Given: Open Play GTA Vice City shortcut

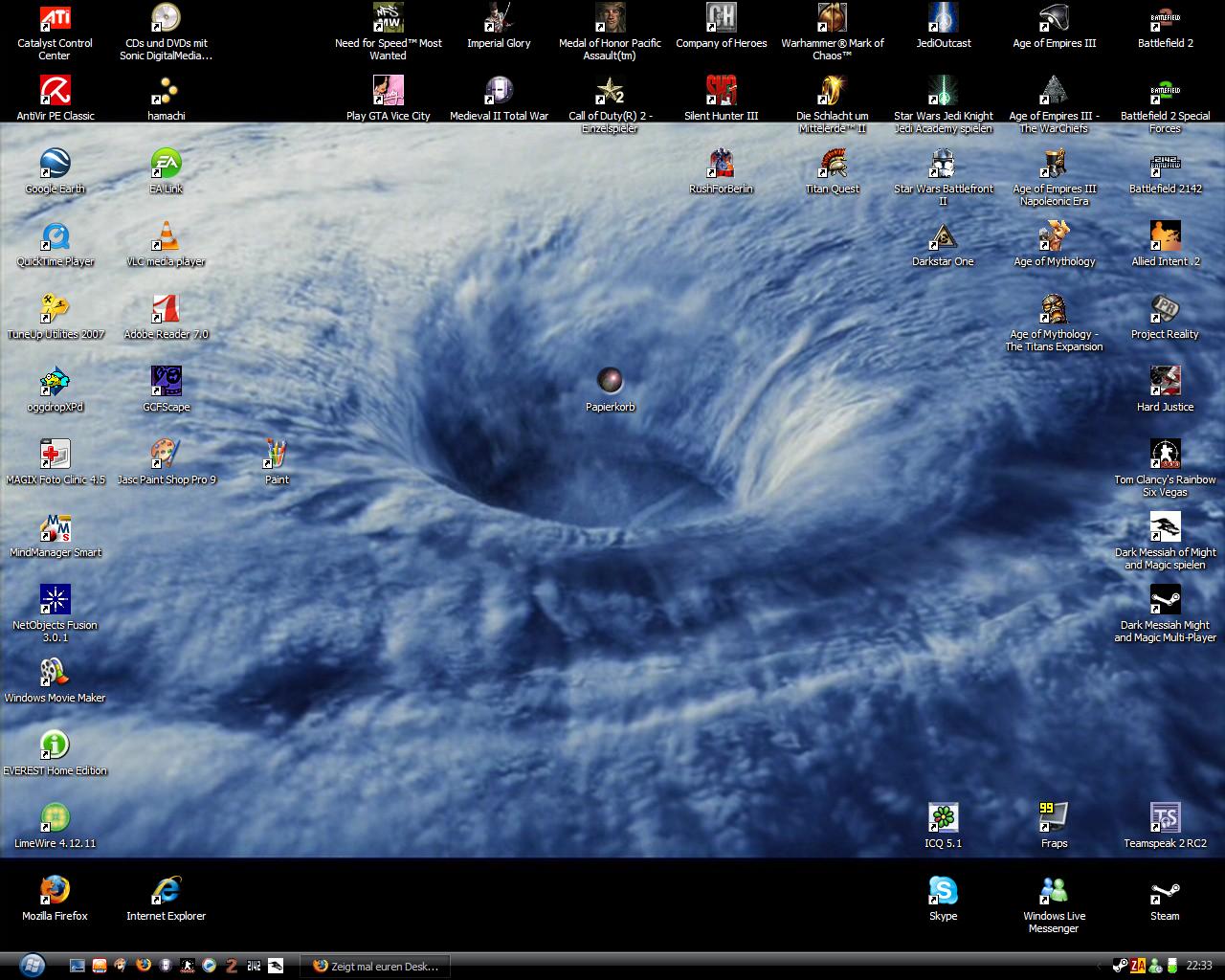Looking at the screenshot, I should [x=388, y=91].
